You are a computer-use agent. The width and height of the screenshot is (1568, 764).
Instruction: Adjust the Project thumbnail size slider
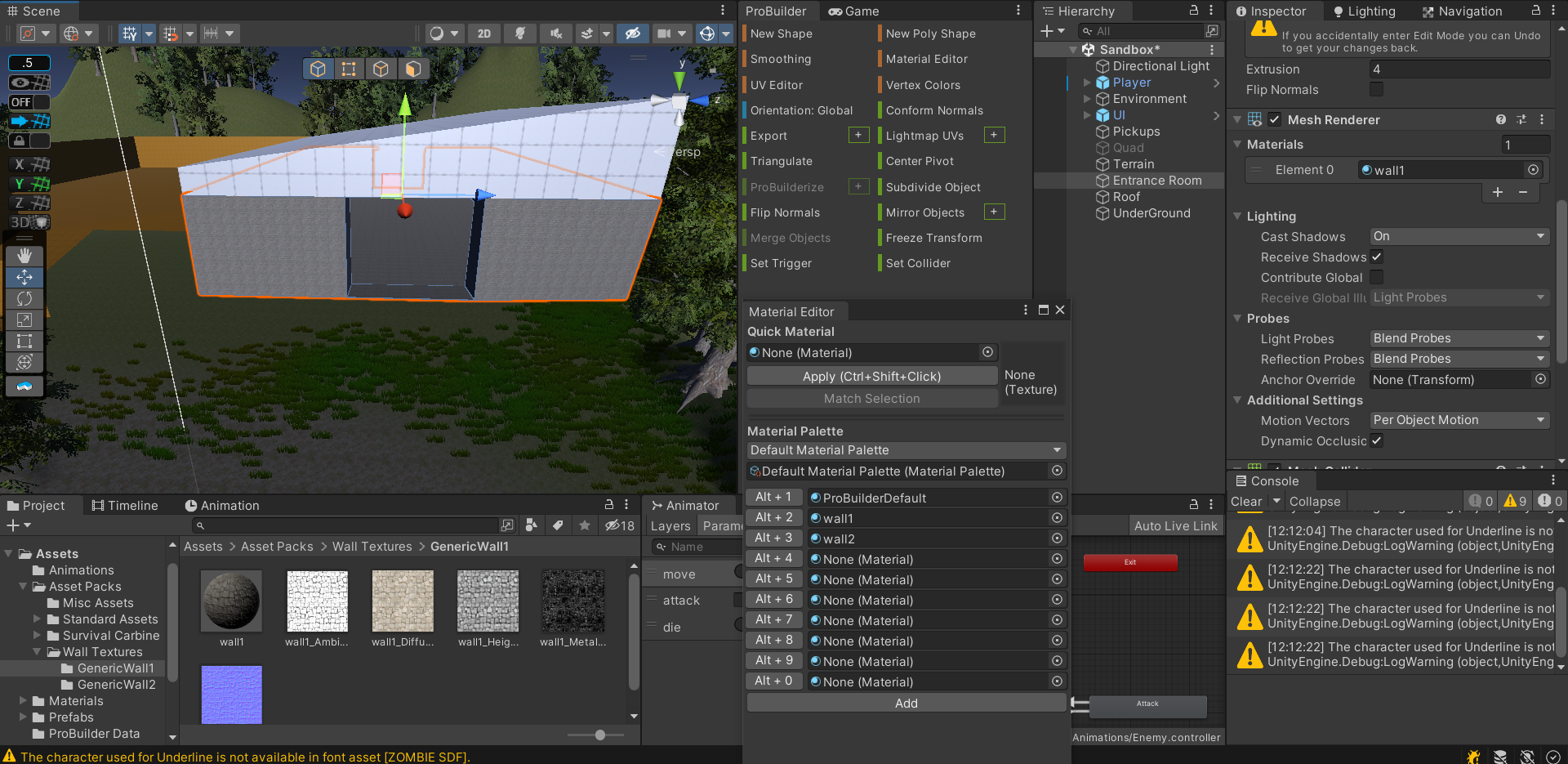pos(599,735)
